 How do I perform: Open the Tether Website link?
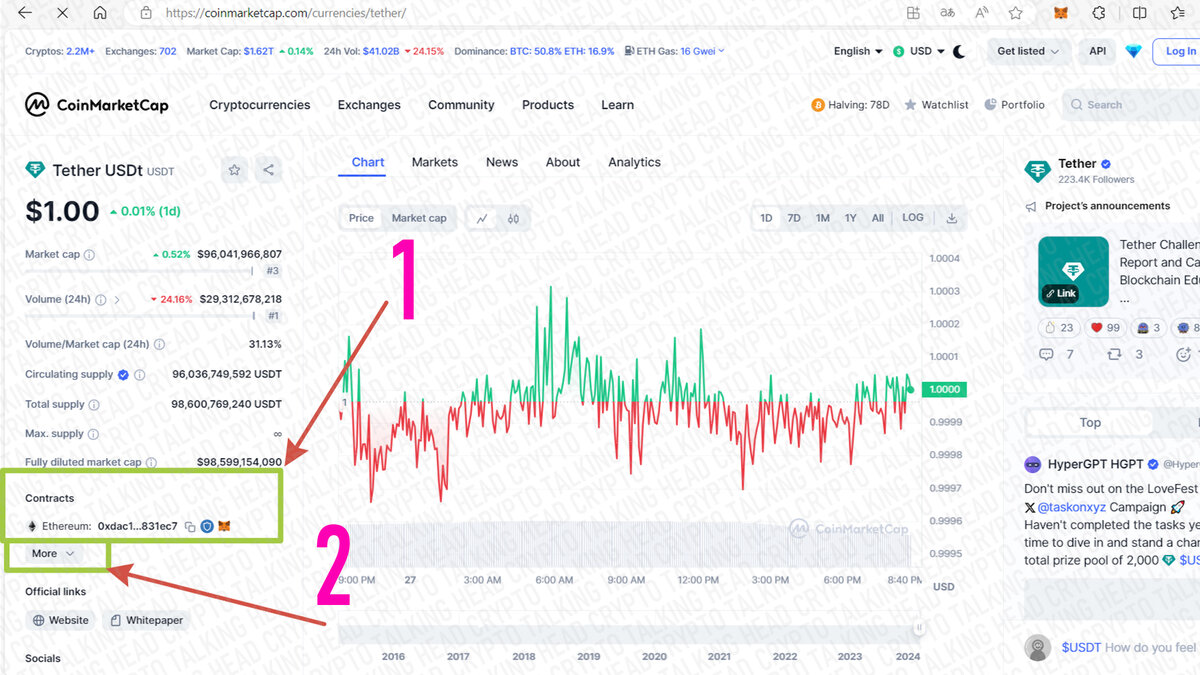coord(61,620)
